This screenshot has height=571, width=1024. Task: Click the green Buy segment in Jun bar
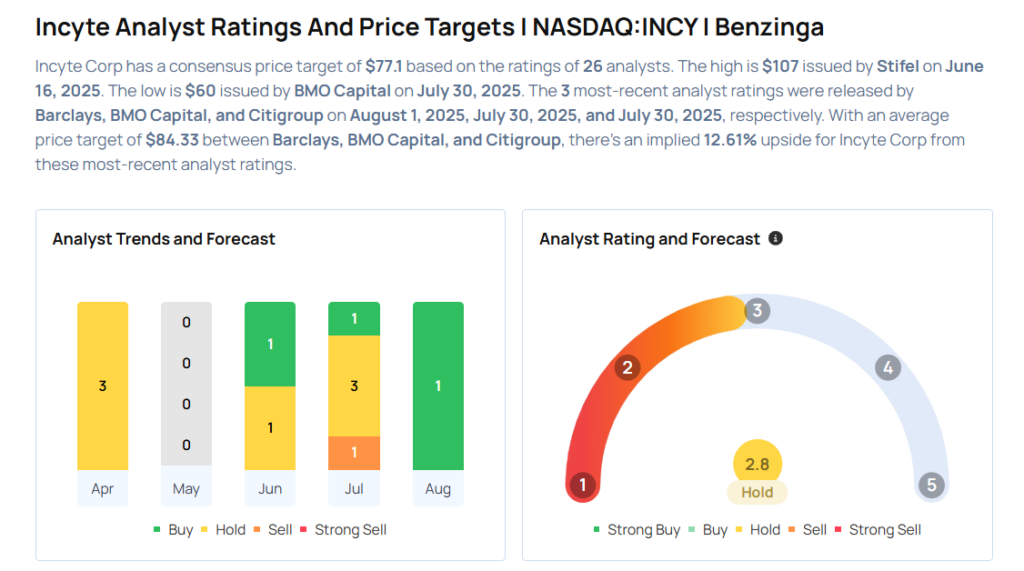(270, 344)
